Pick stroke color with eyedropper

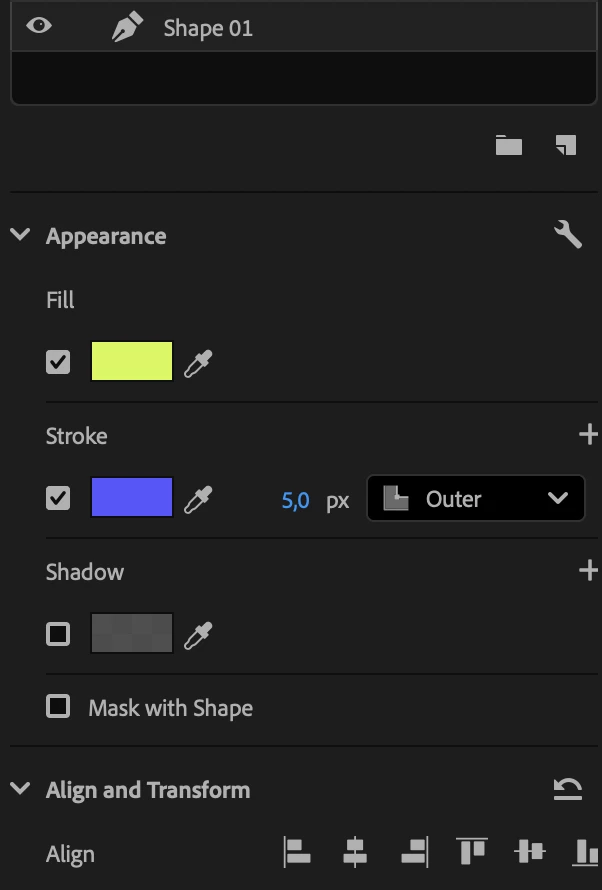(x=198, y=499)
